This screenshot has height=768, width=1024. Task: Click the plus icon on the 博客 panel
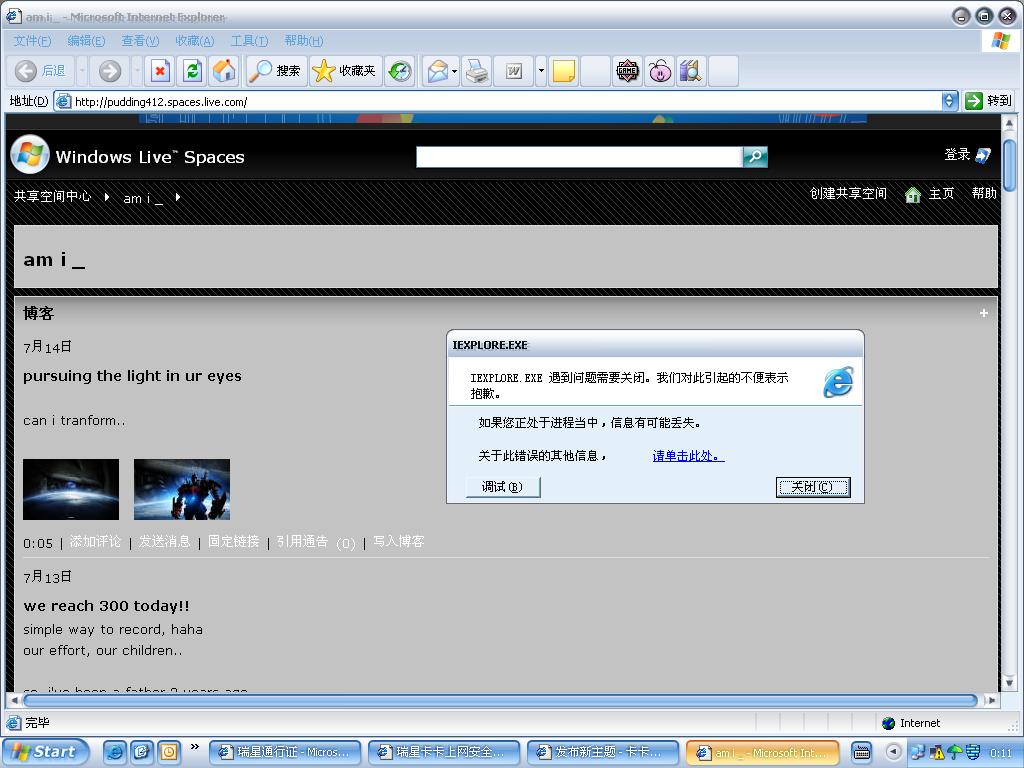click(x=984, y=313)
